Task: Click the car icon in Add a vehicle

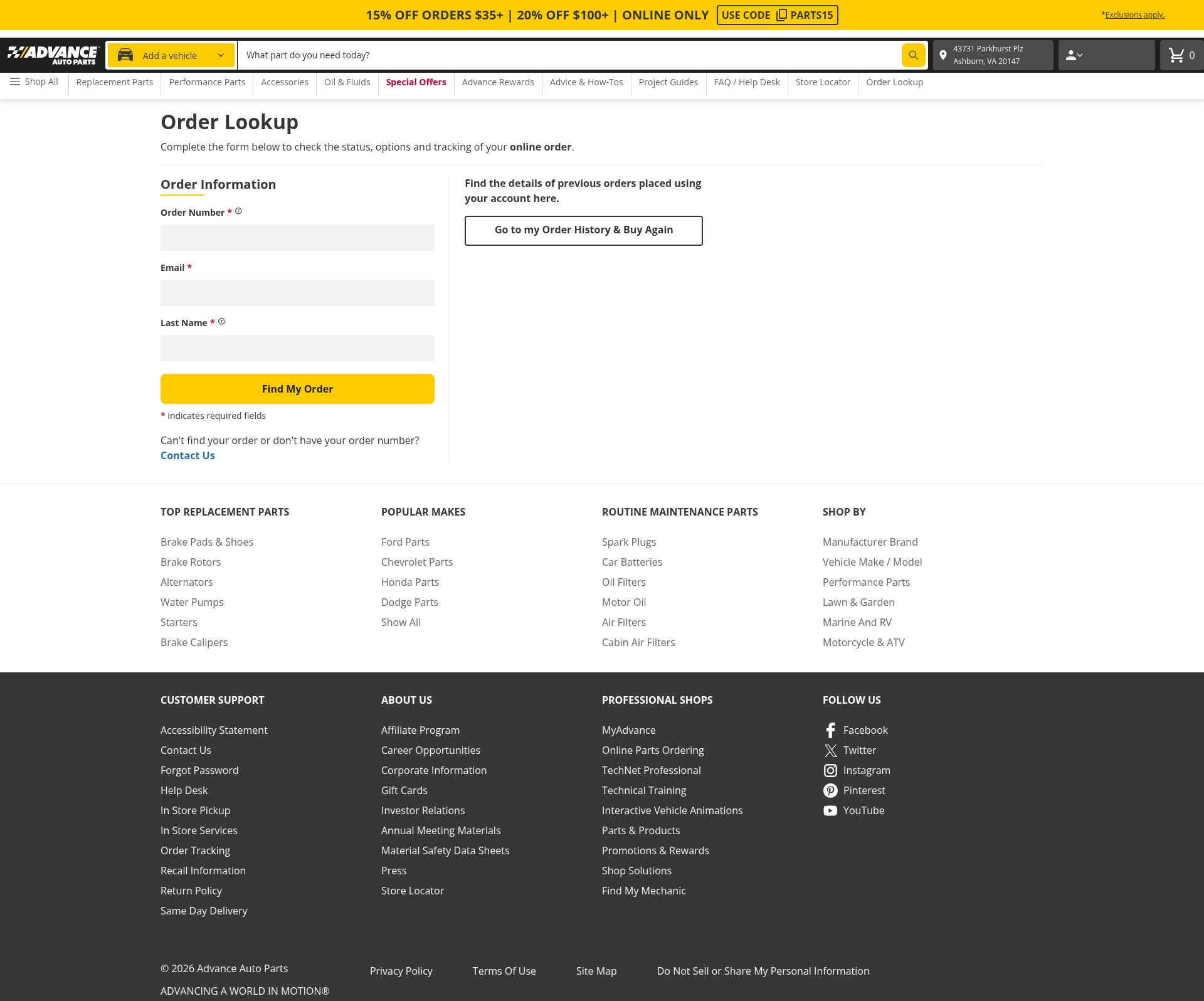Action: [x=125, y=55]
